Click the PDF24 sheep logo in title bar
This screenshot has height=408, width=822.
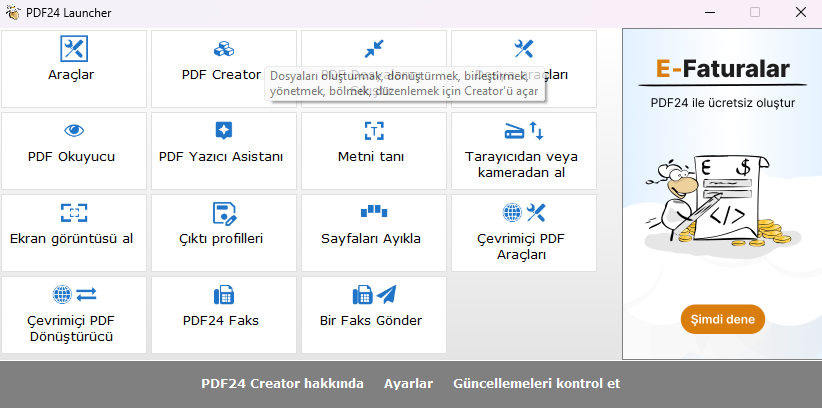[14, 12]
